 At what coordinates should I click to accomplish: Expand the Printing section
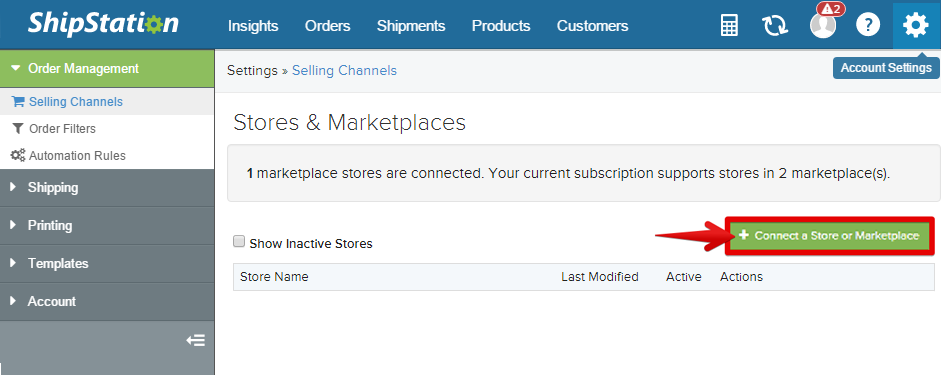click(107, 226)
